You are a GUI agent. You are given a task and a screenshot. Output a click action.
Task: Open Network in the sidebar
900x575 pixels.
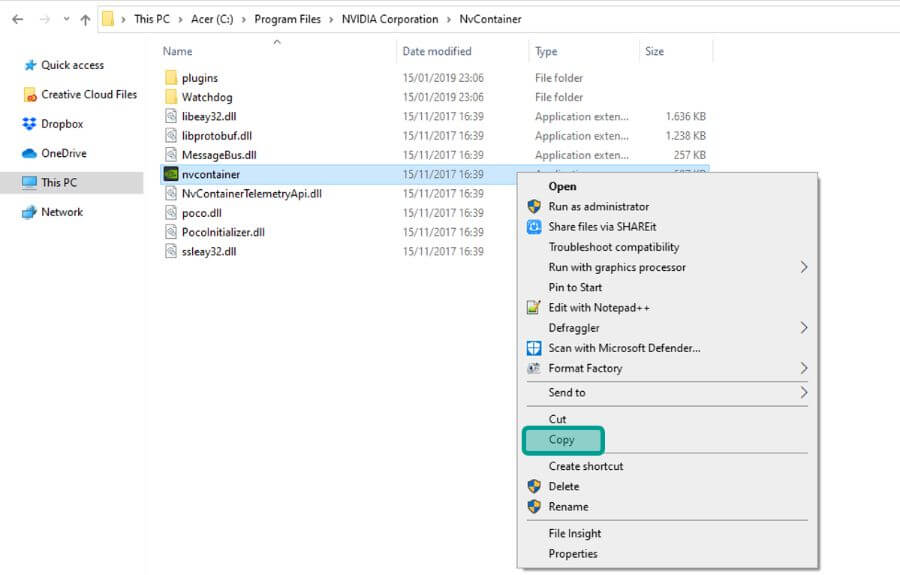pyautogui.click(x=62, y=212)
